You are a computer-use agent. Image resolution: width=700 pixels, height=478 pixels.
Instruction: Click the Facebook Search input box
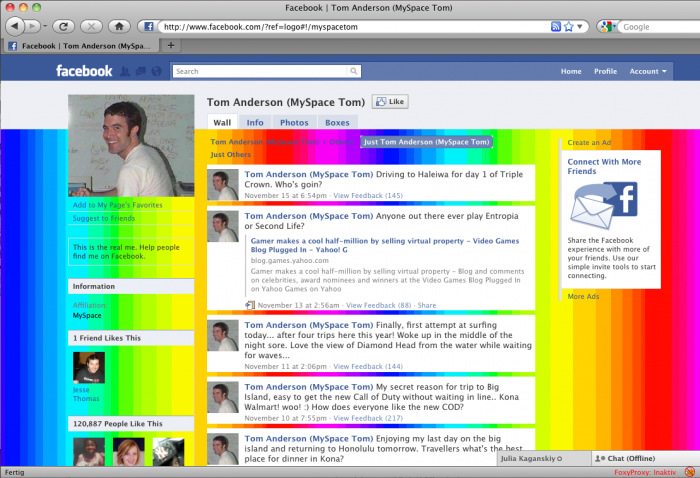259,71
